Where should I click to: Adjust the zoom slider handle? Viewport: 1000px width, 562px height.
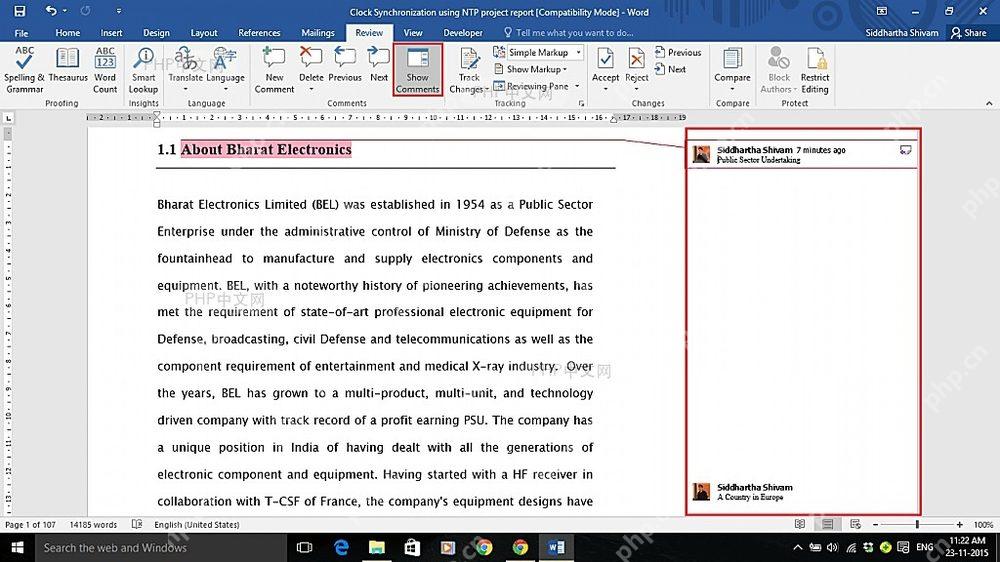(x=917, y=524)
